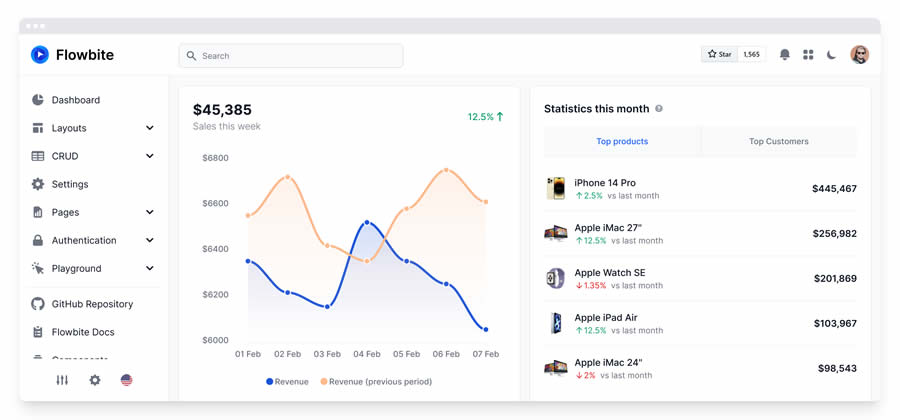Toggle the Revenue legend series
The image size is (900, 420).
[x=287, y=381]
